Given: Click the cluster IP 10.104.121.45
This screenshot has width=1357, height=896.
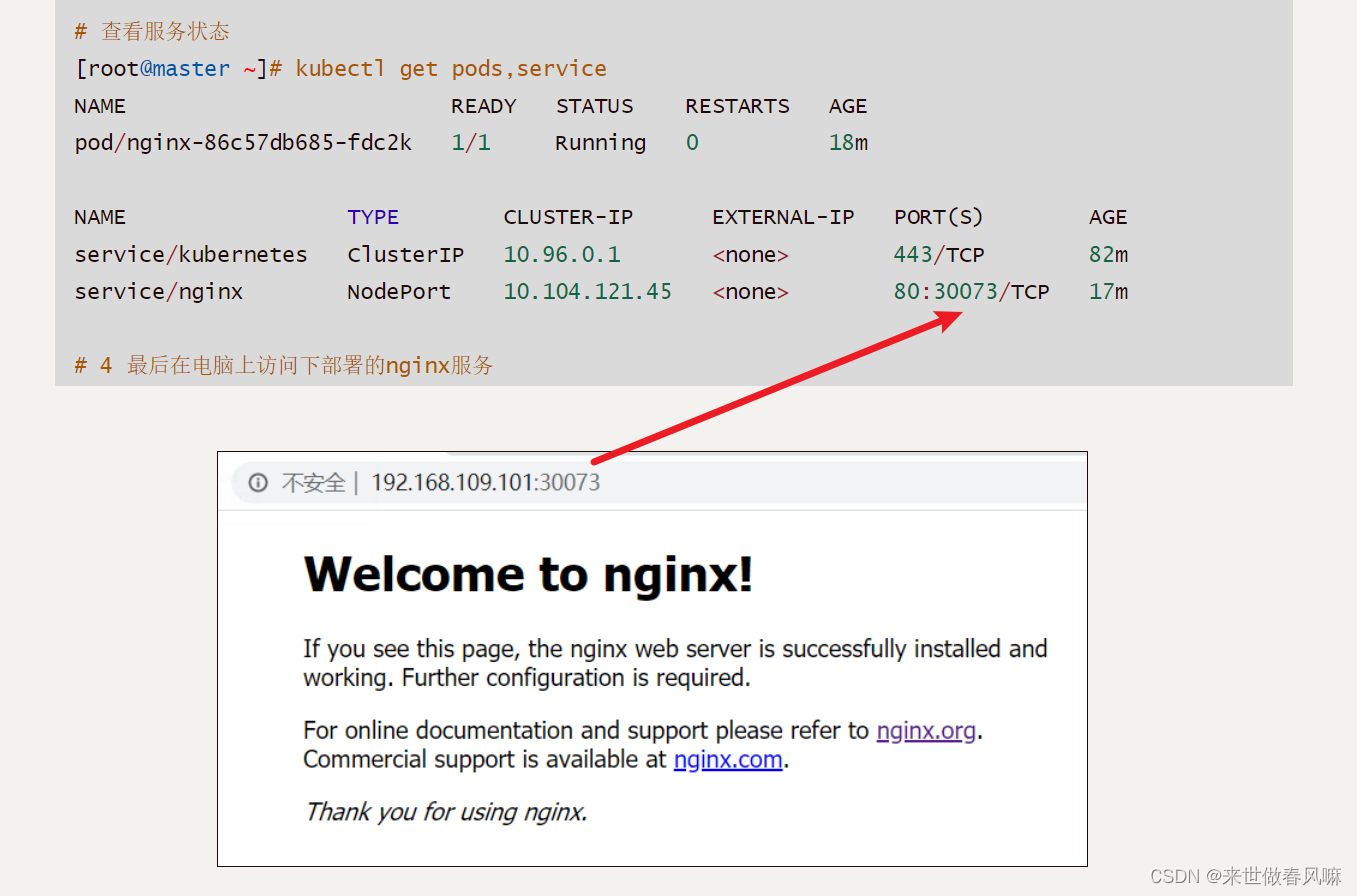Looking at the screenshot, I should (588, 291).
